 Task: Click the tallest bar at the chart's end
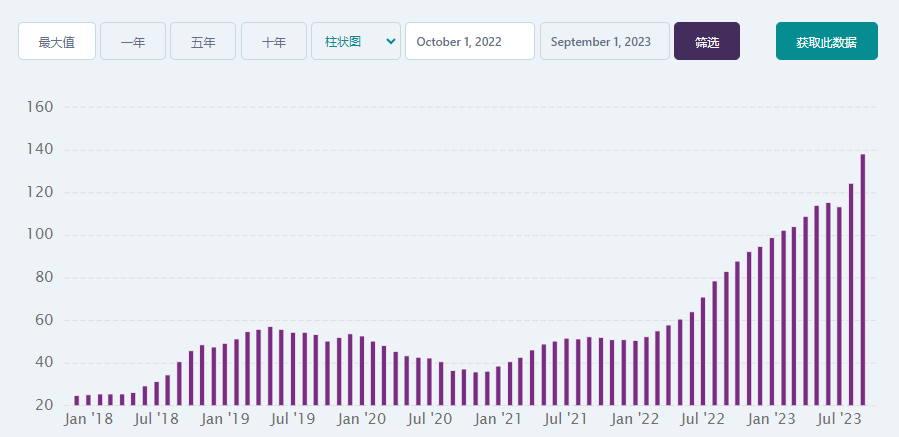click(x=863, y=280)
